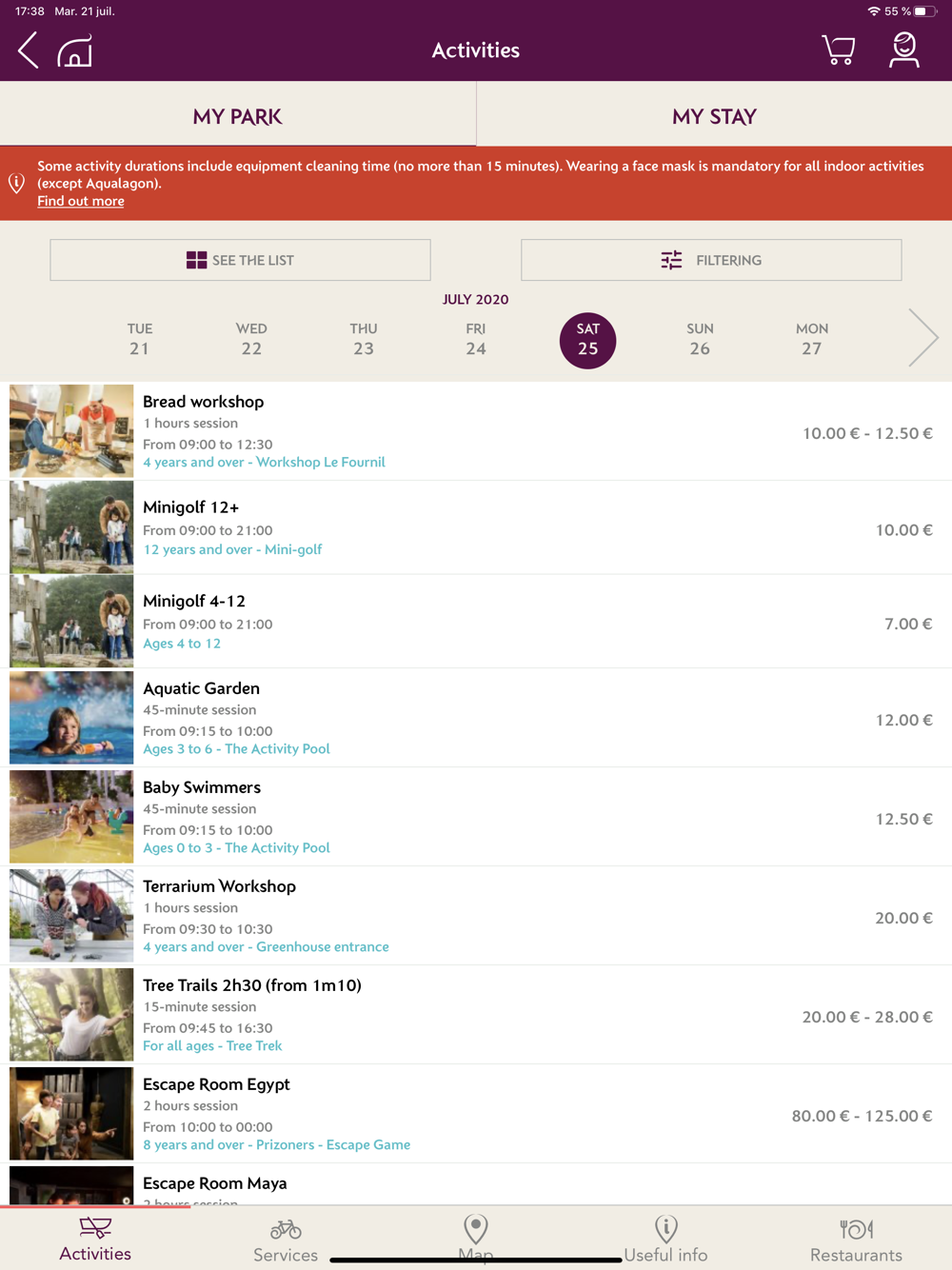Click Baby Swimmers price 12.50 €
952x1270 pixels.
tap(904, 820)
